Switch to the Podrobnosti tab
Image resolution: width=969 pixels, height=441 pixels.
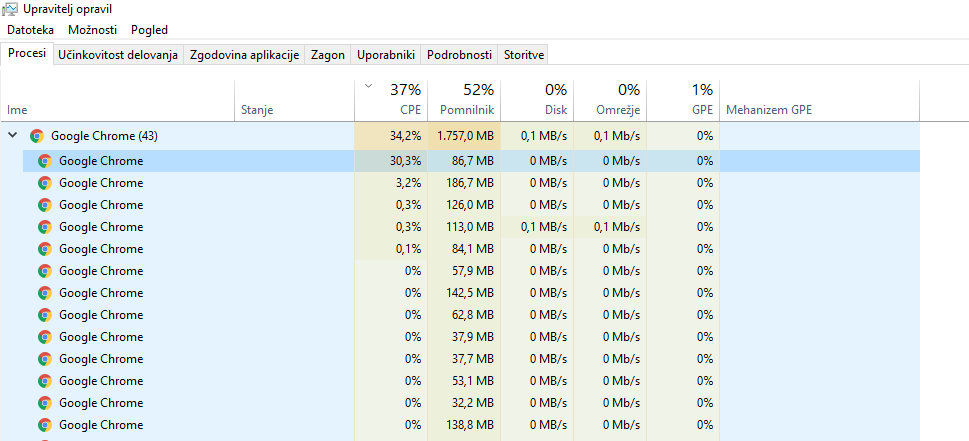[459, 55]
